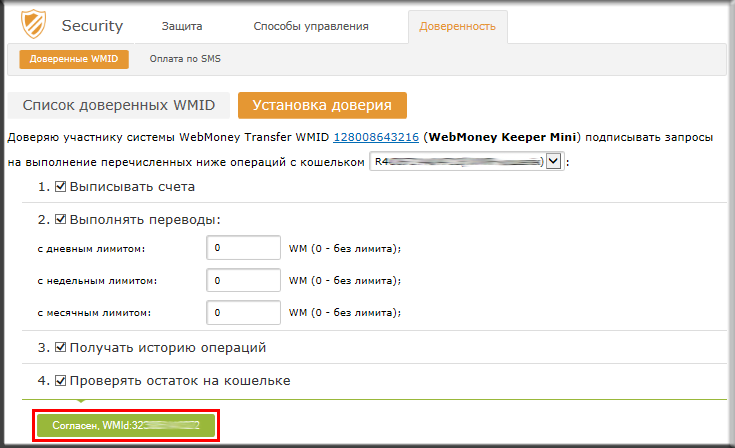Viewport: 735px width, 448px height.
Task: Show Список доверенных WMID section
Action: tap(119, 105)
